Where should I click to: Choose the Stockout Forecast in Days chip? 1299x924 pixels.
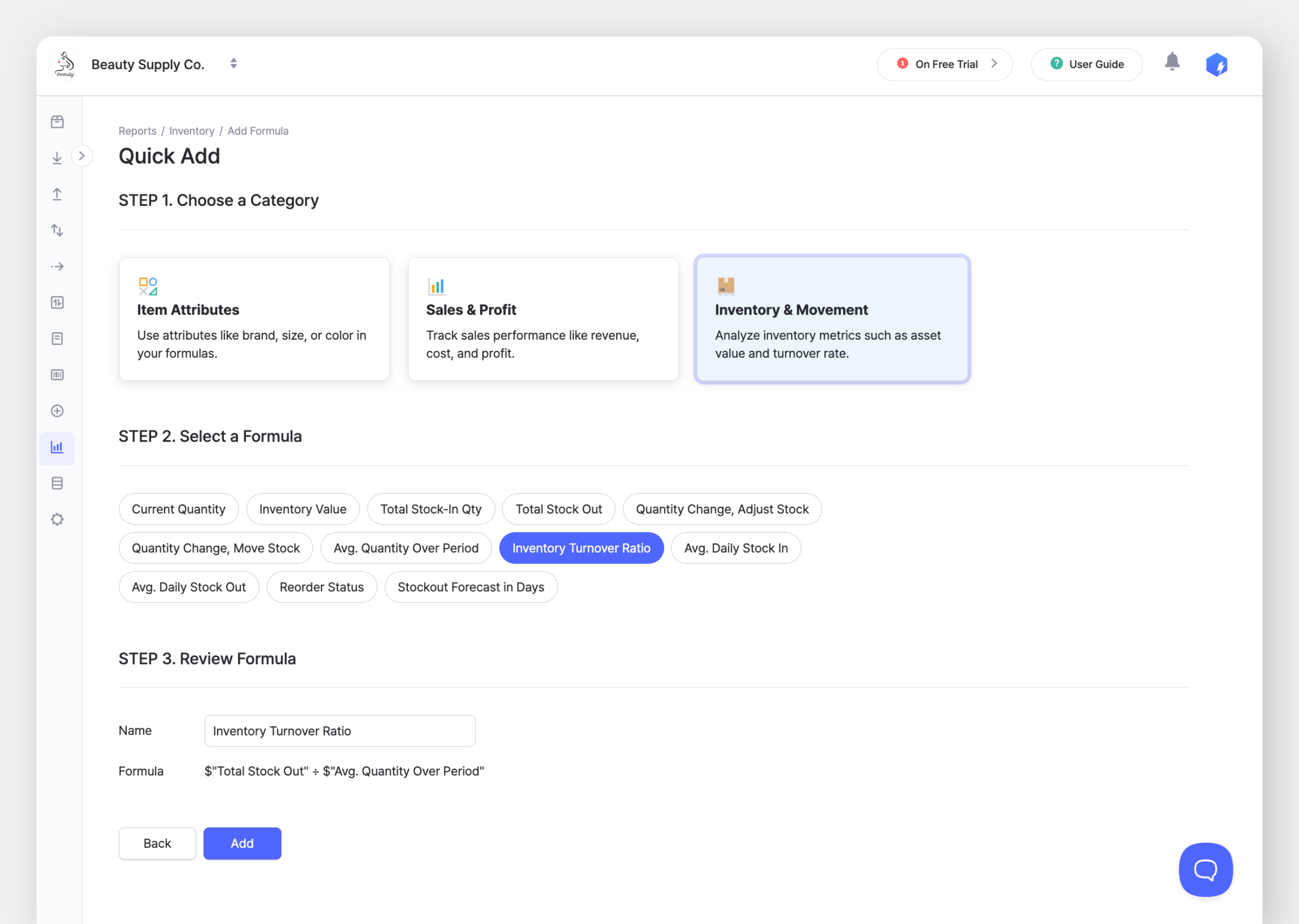pyautogui.click(x=470, y=587)
